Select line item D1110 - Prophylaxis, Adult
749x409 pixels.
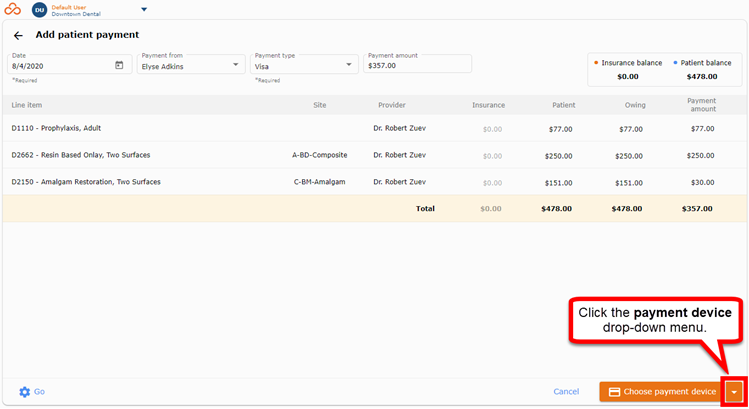[56, 128]
